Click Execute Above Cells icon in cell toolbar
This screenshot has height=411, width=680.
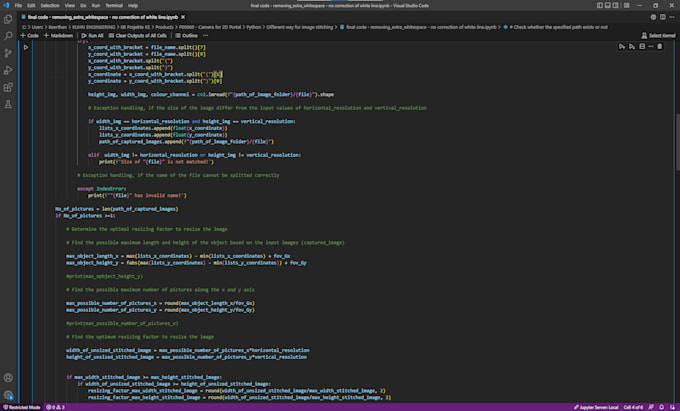pyautogui.click(x=632, y=46)
